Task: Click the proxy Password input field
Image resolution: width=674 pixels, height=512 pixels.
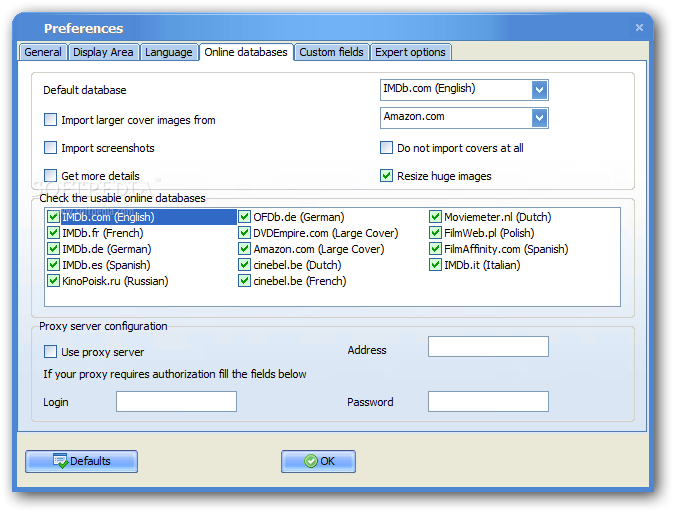Action: (x=488, y=402)
